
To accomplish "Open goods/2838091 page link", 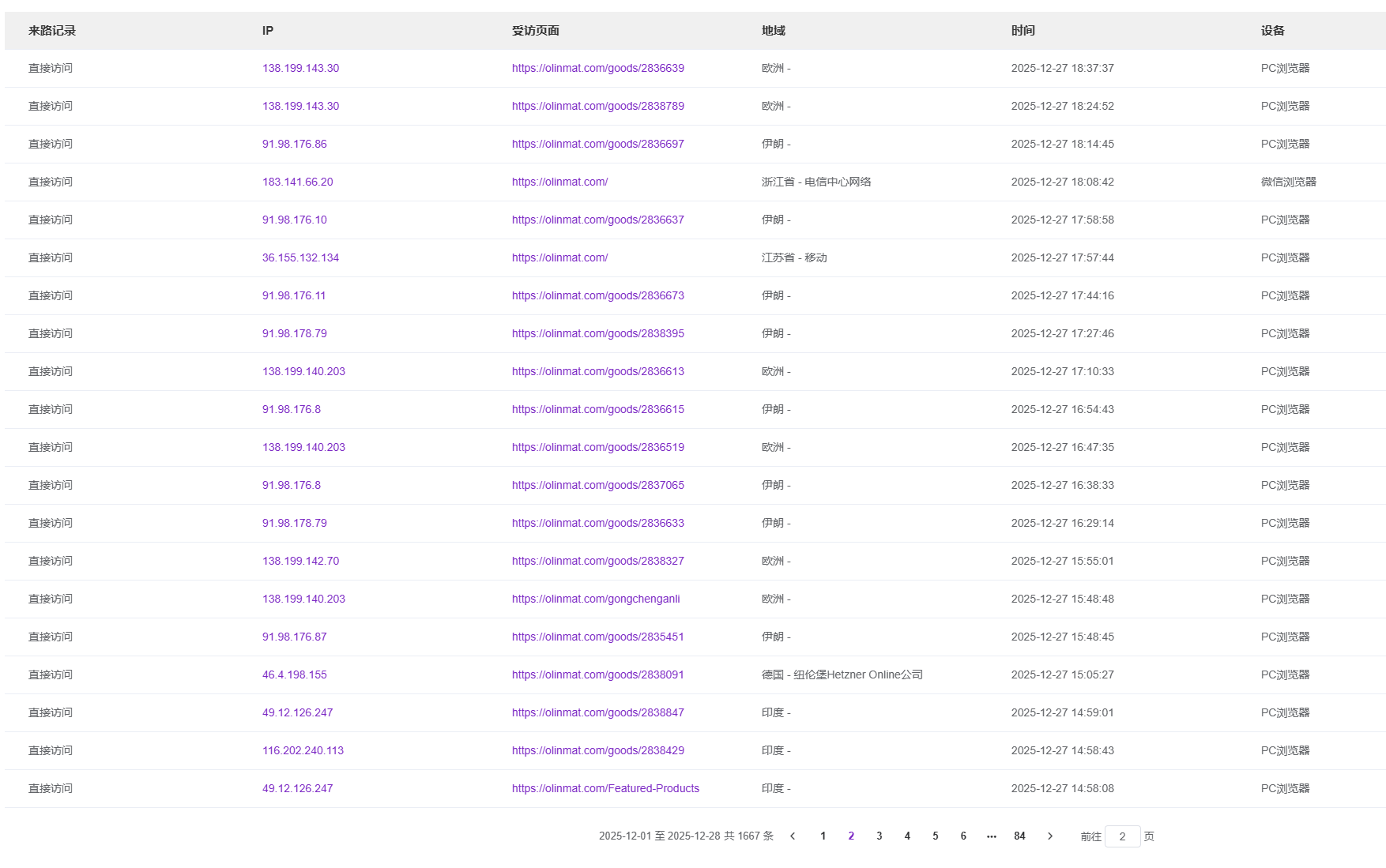I will pyautogui.click(x=597, y=674).
